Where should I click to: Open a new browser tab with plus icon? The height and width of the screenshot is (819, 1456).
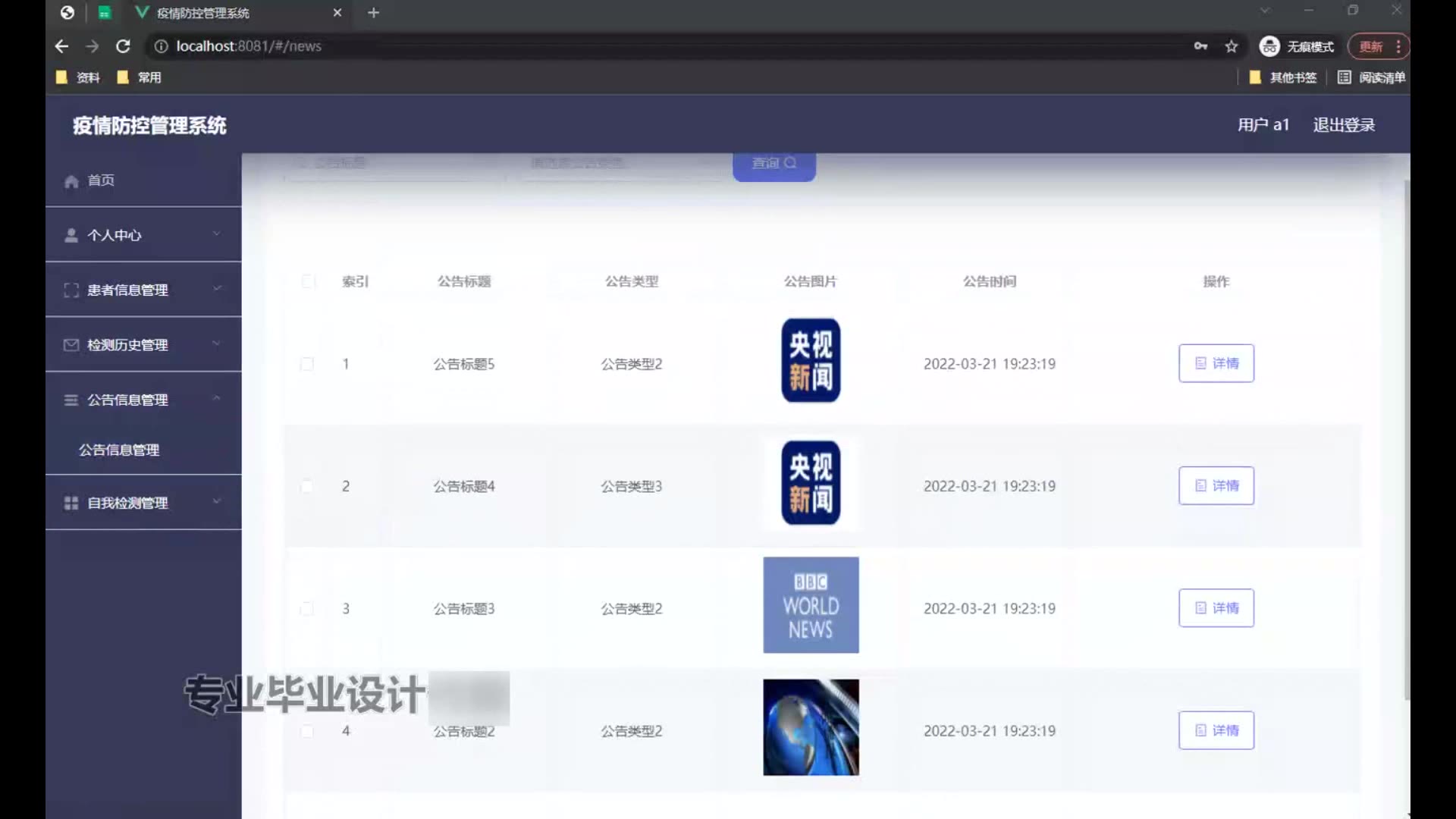click(373, 13)
